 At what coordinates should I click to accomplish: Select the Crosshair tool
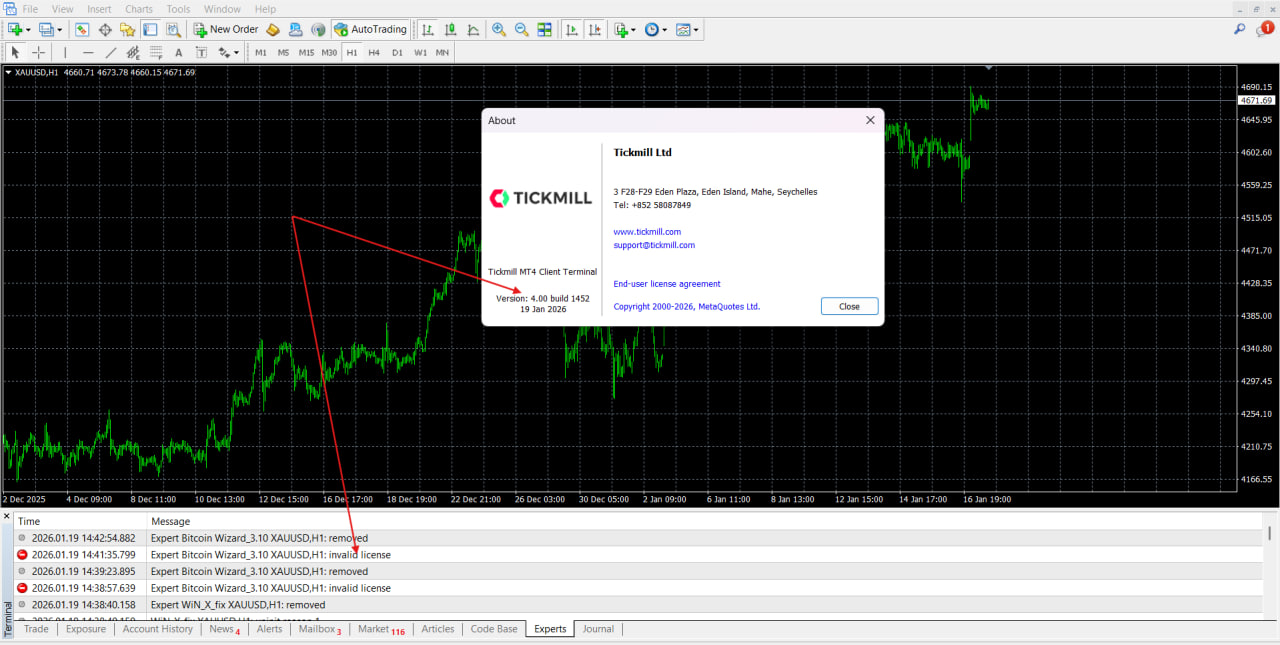click(39, 52)
